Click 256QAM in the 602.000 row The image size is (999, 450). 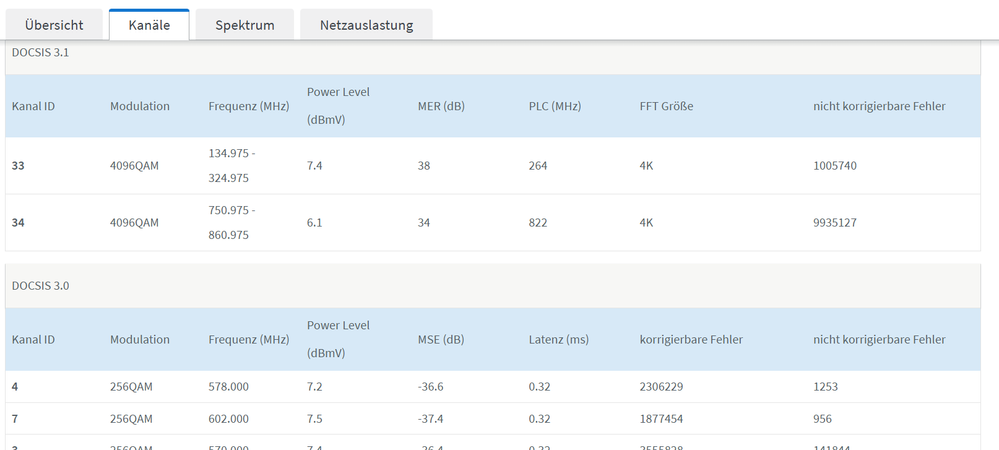131,419
